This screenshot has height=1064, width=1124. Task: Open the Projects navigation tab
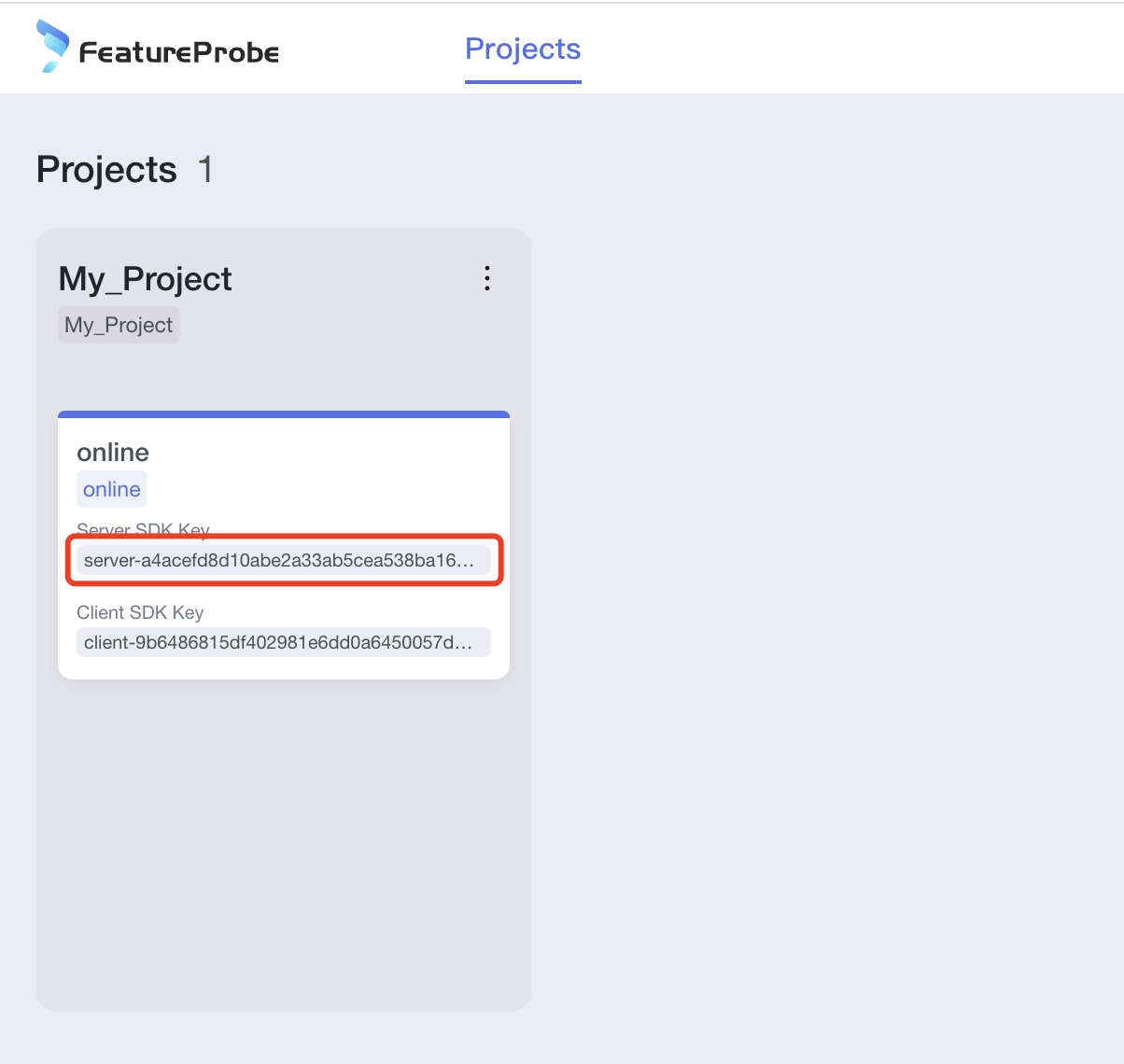pyautogui.click(x=523, y=49)
